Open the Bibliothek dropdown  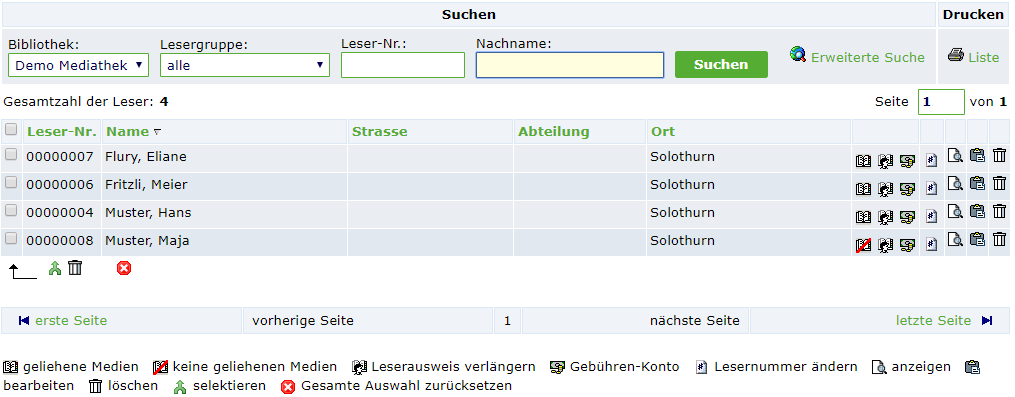tap(78, 65)
